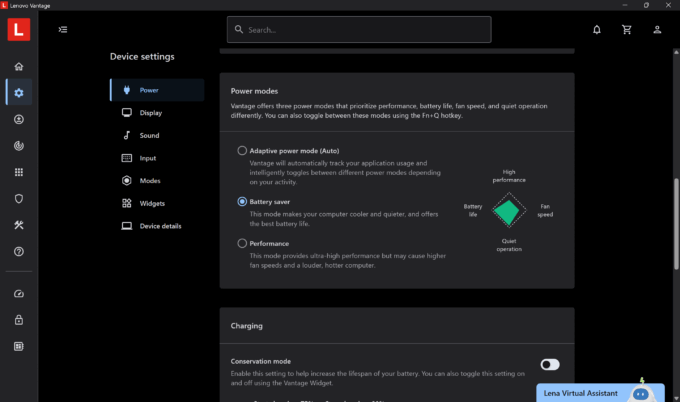Click the search magnifier icon
680x402 pixels.
point(239,29)
